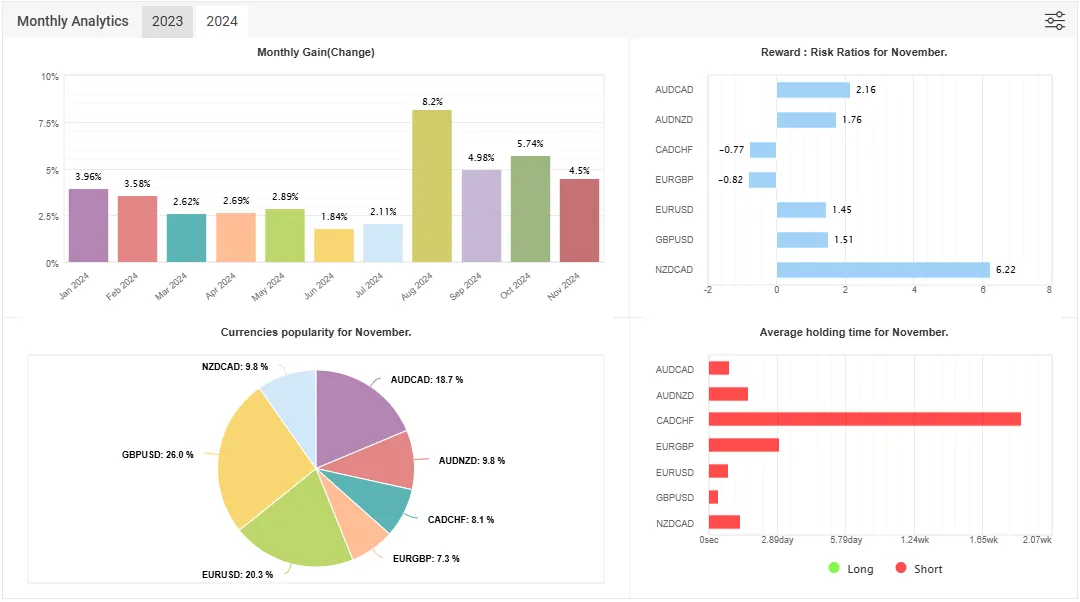Click the Nov 2024 red bar
1080x602 pixels.
tap(579, 220)
